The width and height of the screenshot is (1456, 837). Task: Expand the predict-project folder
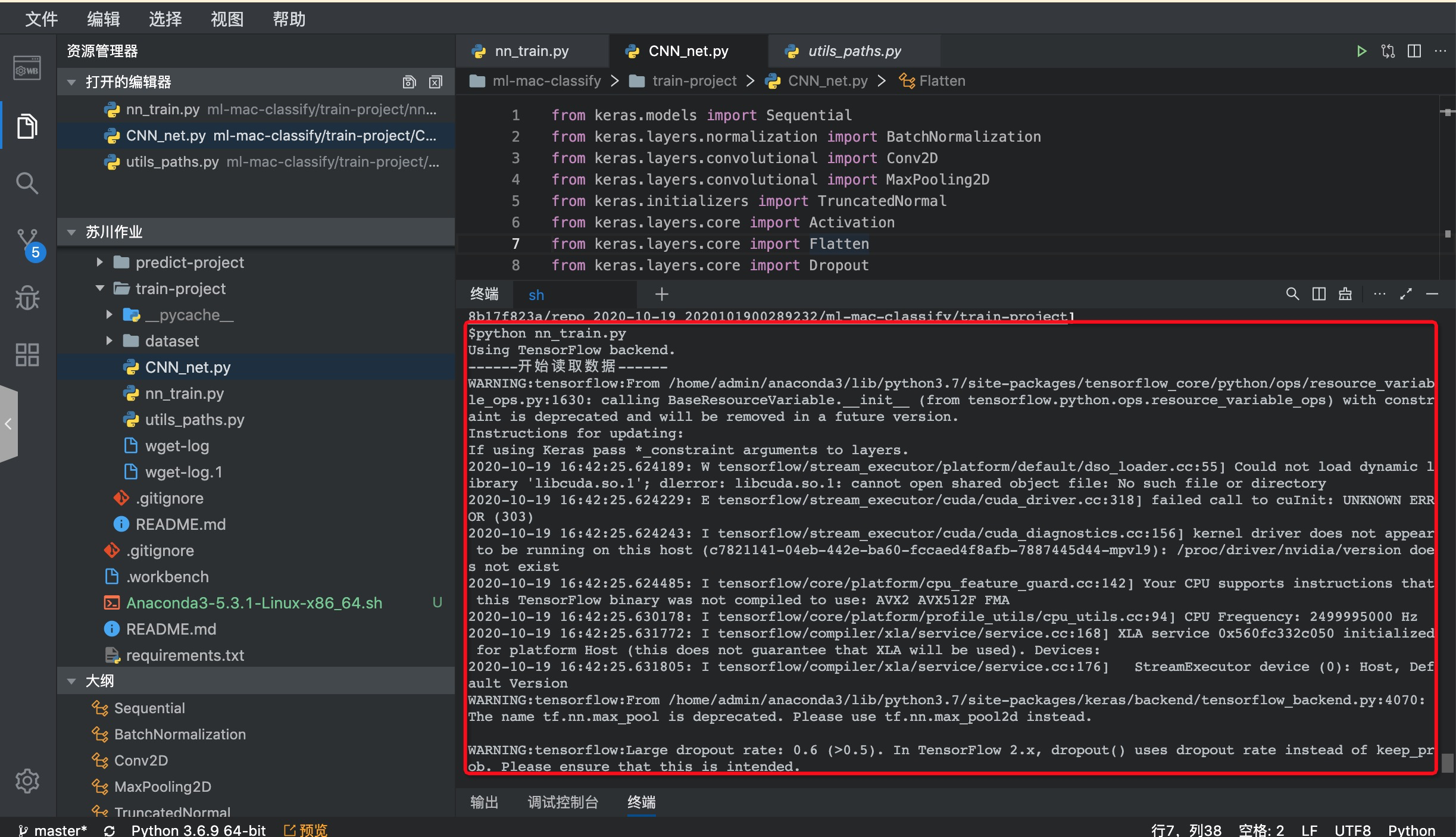tap(100, 263)
